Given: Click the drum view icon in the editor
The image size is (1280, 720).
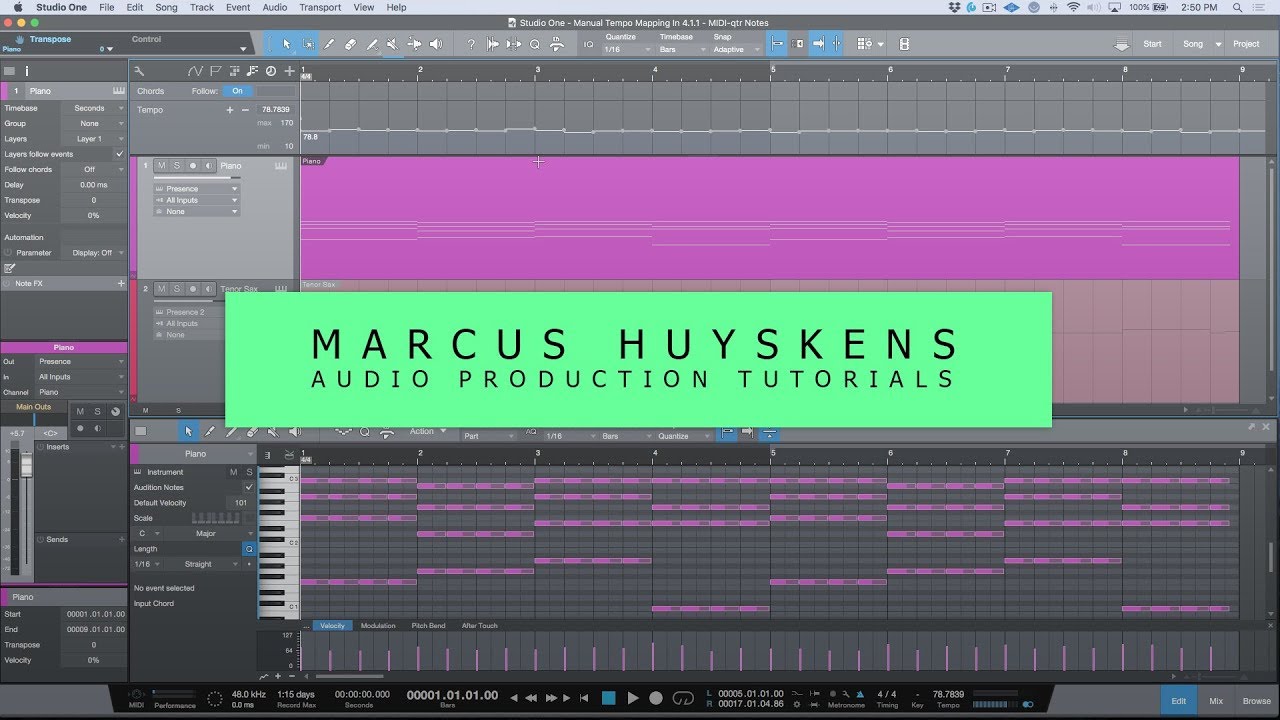Looking at the screenshot, I should [x=289, y=454].
